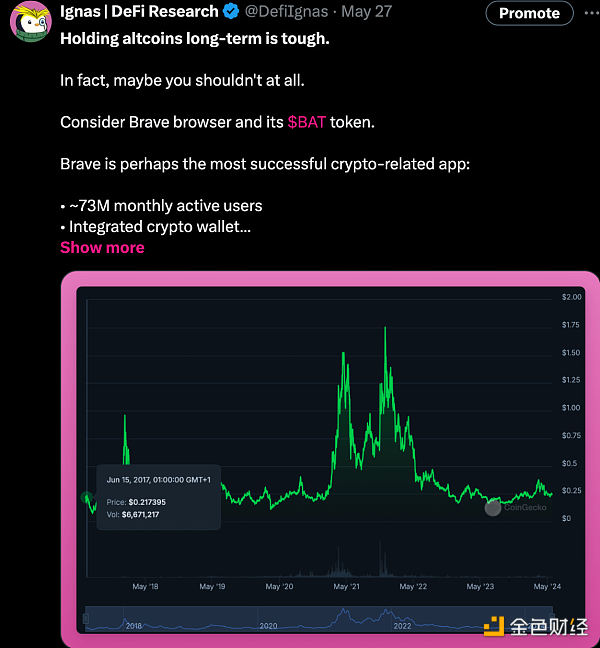This screenshot has width=600, height=648.
Task: Open the $BAT cashtag link
Action: (308, 121)
